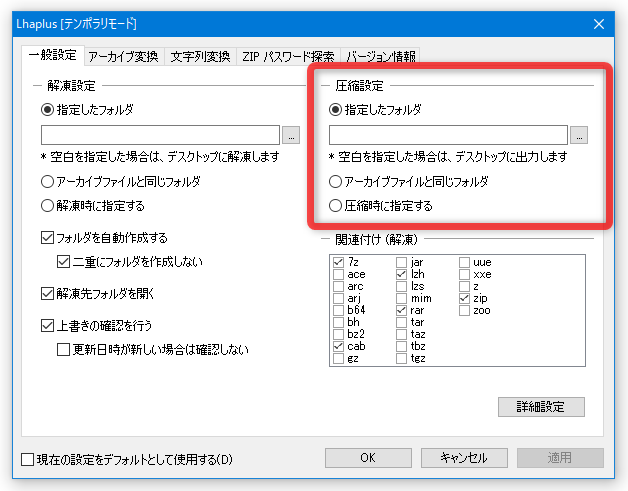Select the 一般設定 tab

coord(52,55)
